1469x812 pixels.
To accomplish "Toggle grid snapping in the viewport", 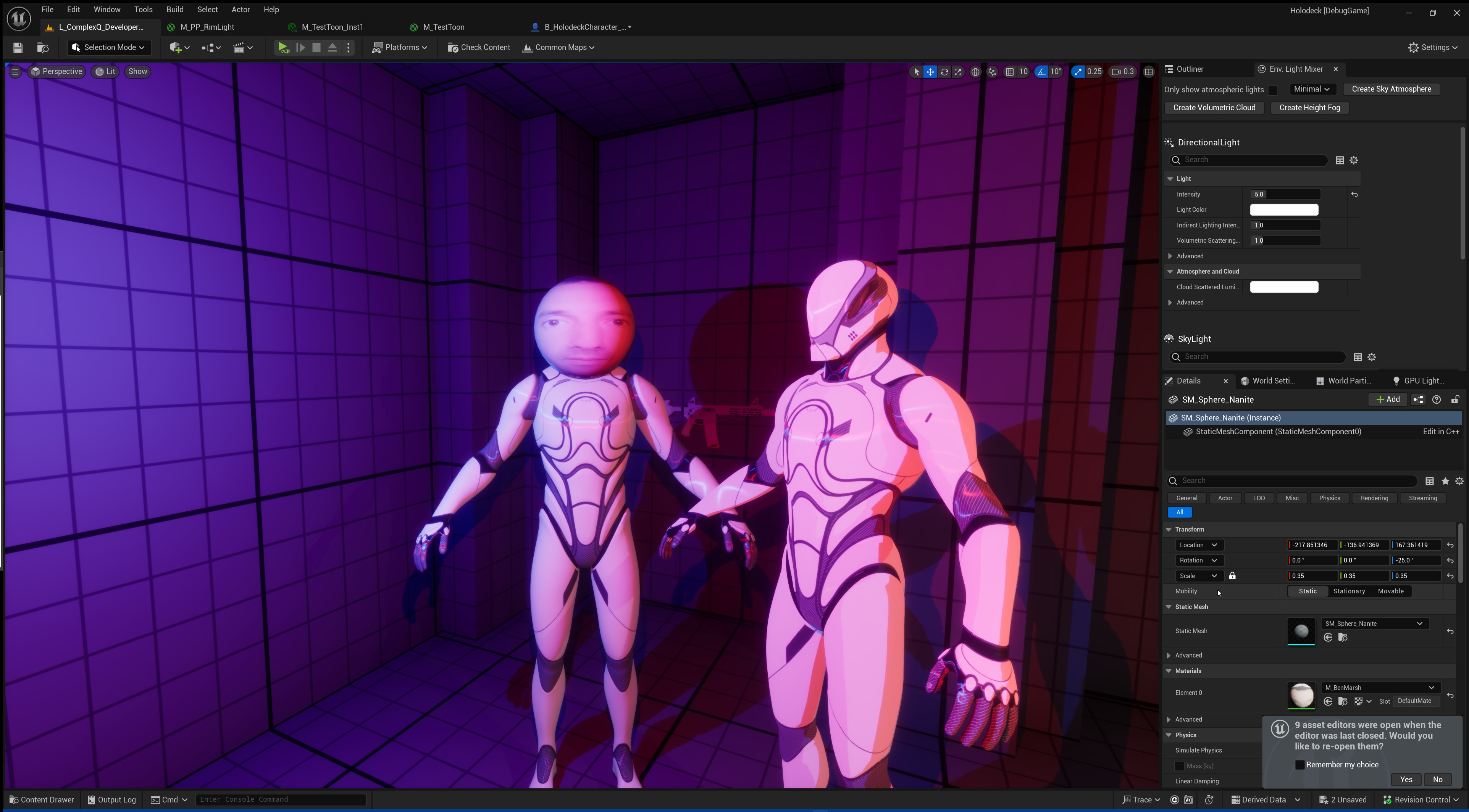I will click(x=1010, y=72).
